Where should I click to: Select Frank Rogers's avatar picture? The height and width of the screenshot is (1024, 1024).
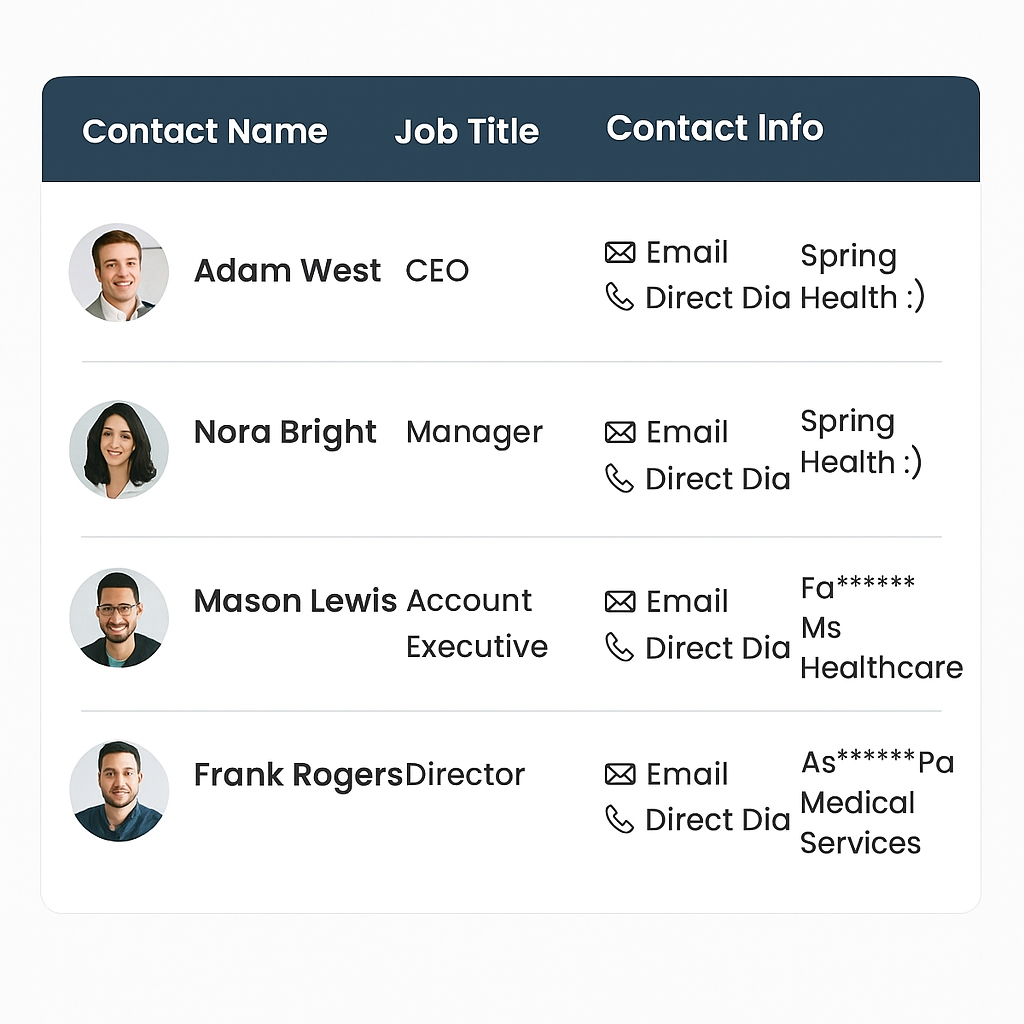[119, 791]
